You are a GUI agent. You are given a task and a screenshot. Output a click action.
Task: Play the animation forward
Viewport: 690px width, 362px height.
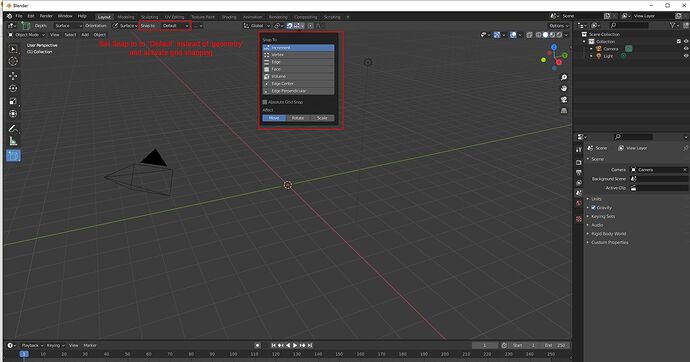click(295, 346)
